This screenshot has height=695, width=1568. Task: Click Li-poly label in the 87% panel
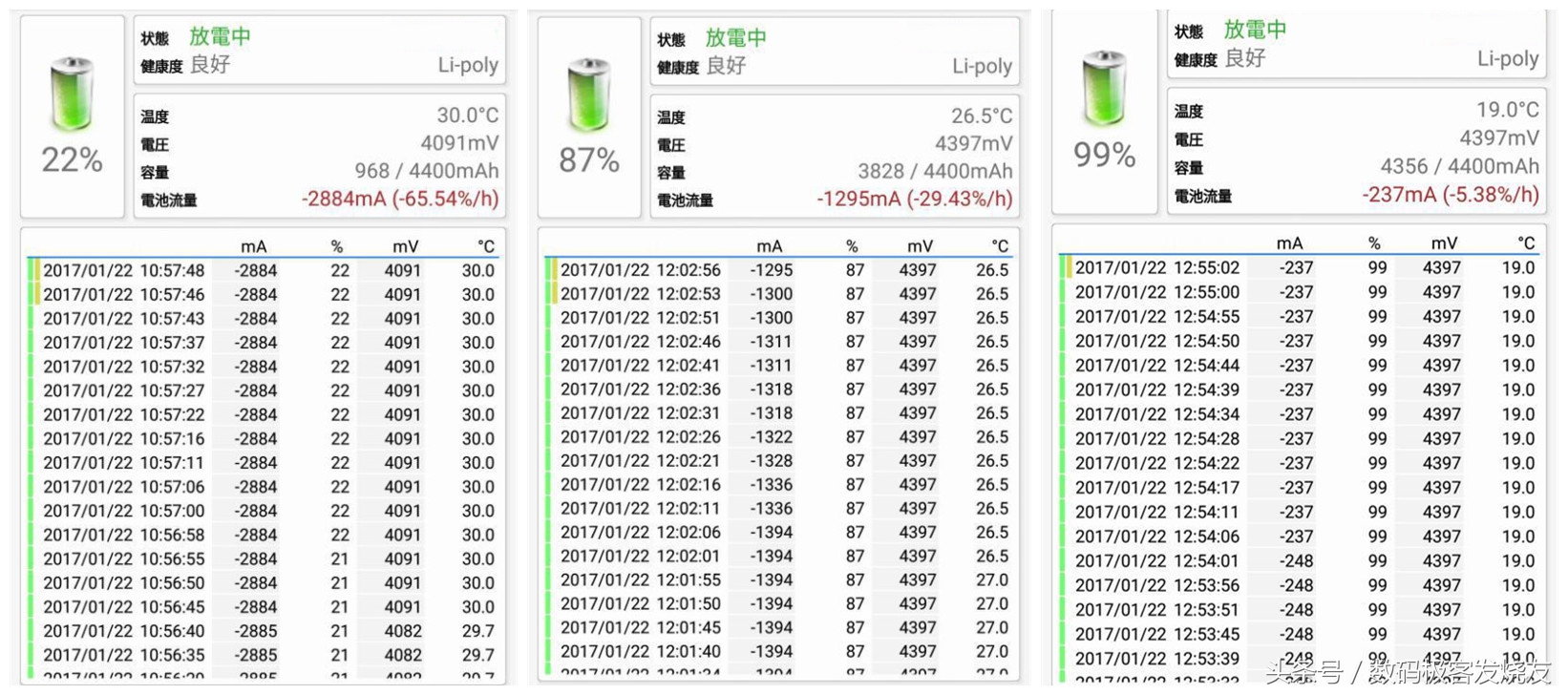[x=983, y=66]
